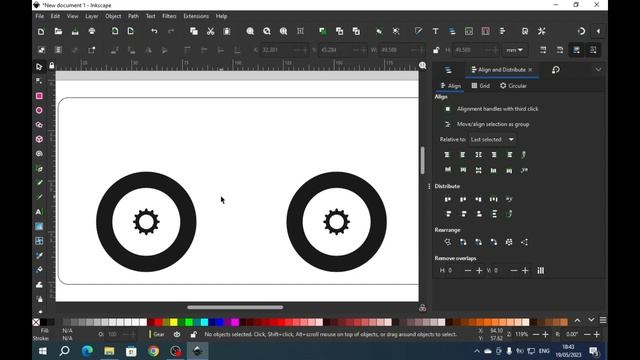Click the Paste clipboard icon
Image resolution: width=640 pixels, height=360 pixels.
coord(227,31)
